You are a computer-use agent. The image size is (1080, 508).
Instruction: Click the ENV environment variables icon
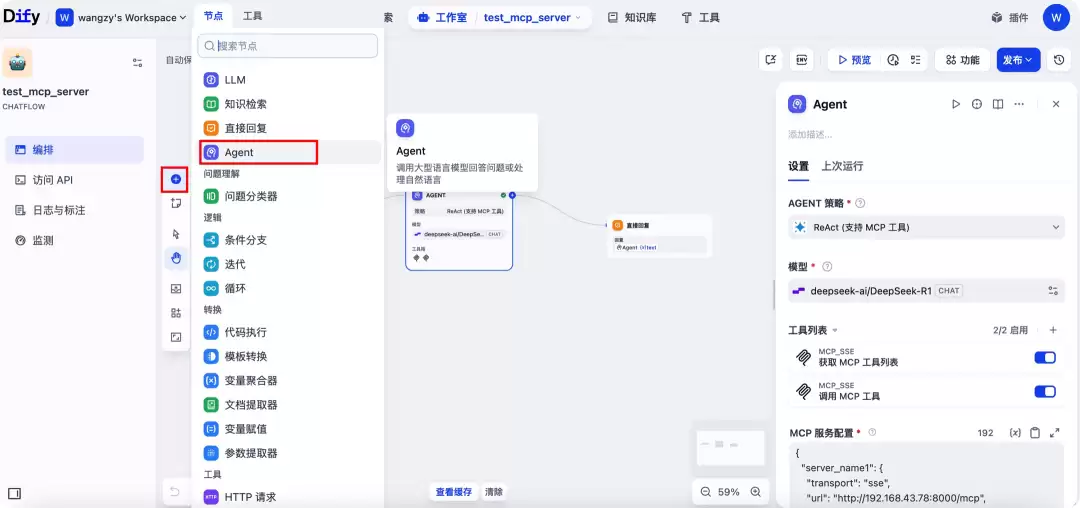(x=802, y=60)
